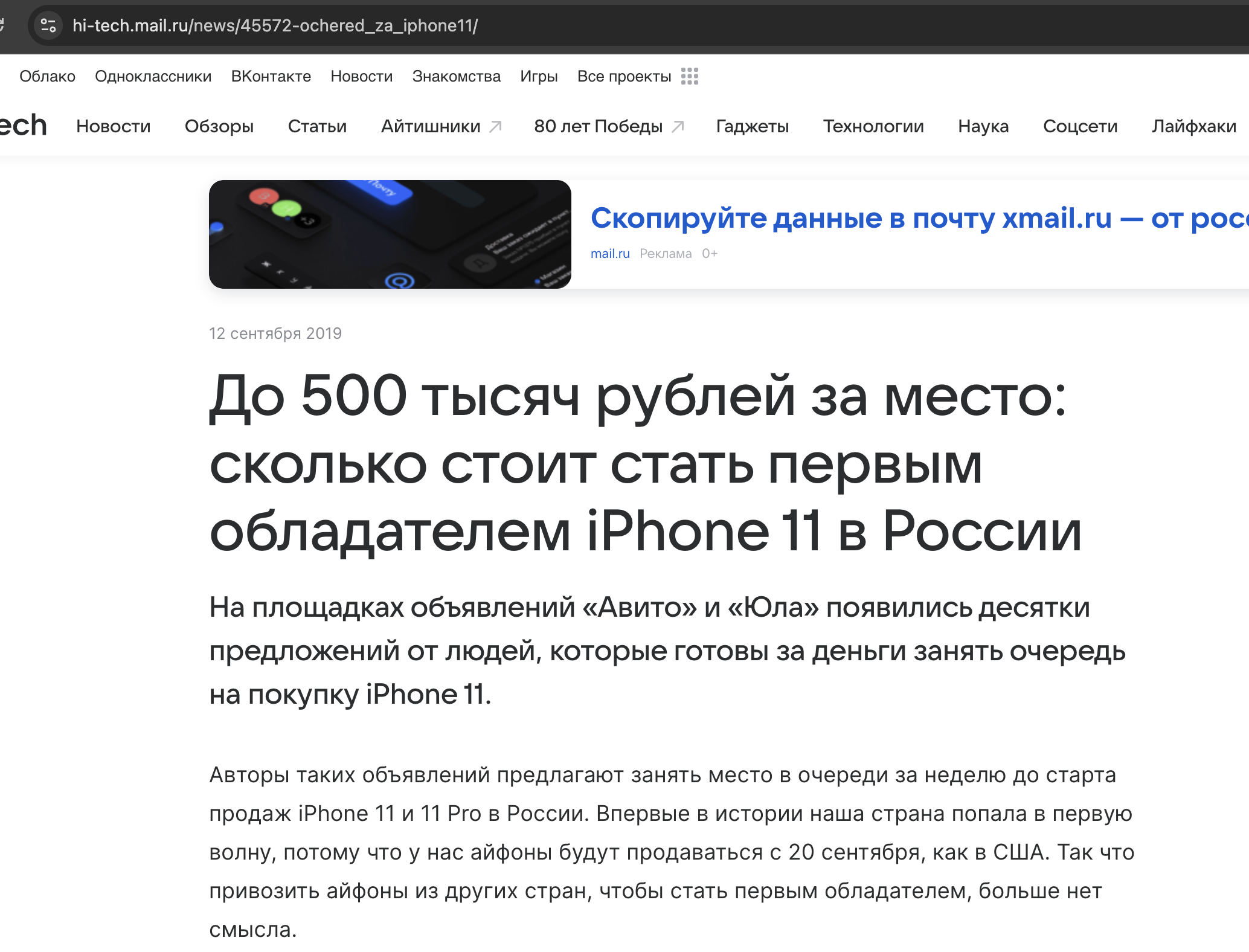Go to the Технологии section
This screenshot has width=1249, height=952.
pyautogui.click(x=873, y=126)
